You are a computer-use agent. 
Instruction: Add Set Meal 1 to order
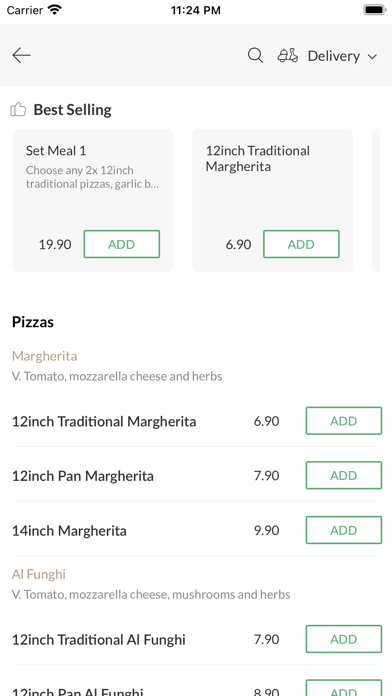click(122, 244)
